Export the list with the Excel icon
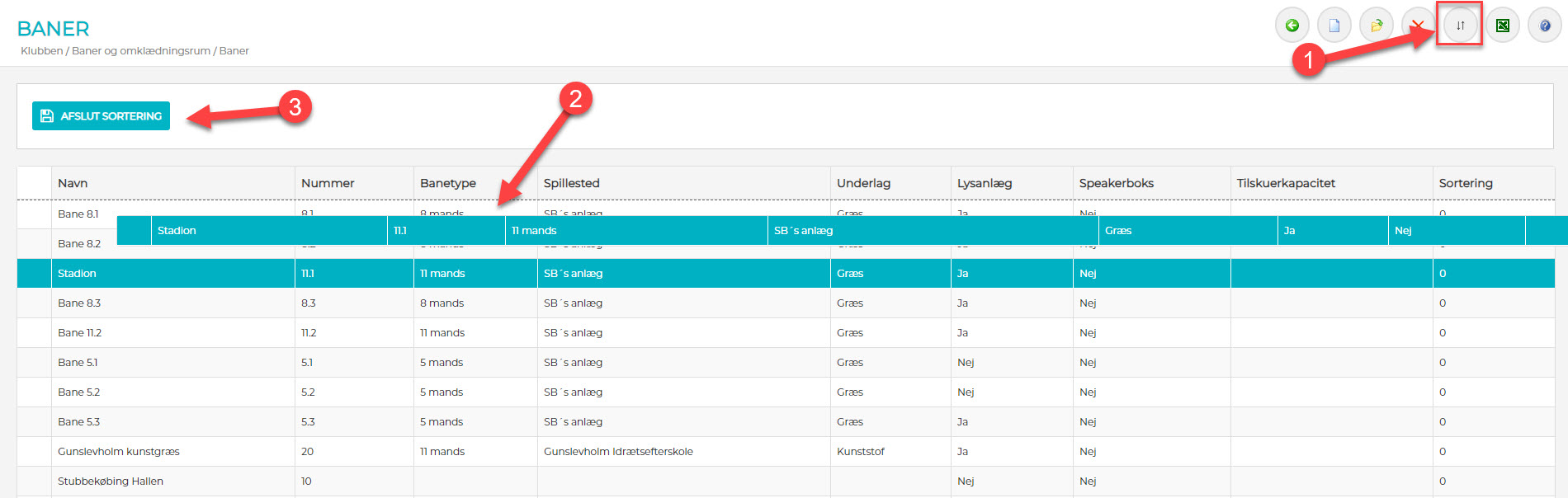The width and height of the screenshot is (1568, 498). (1502, 26)
